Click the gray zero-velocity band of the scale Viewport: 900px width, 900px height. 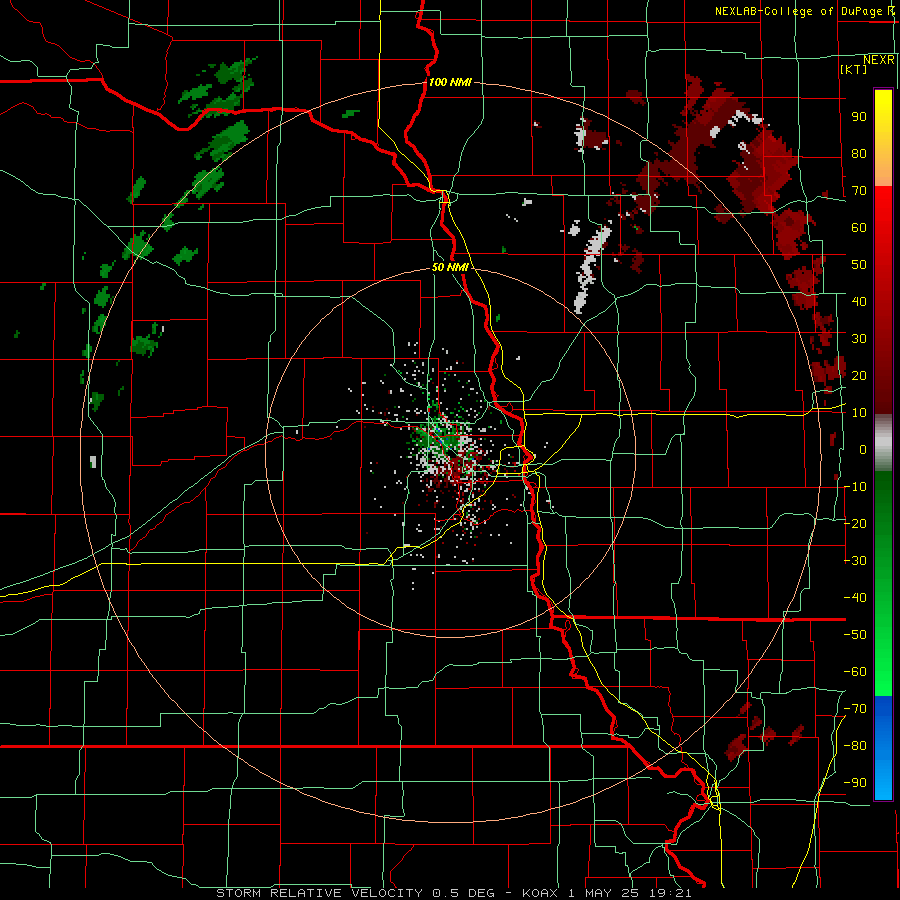click(x=883, y=443)
